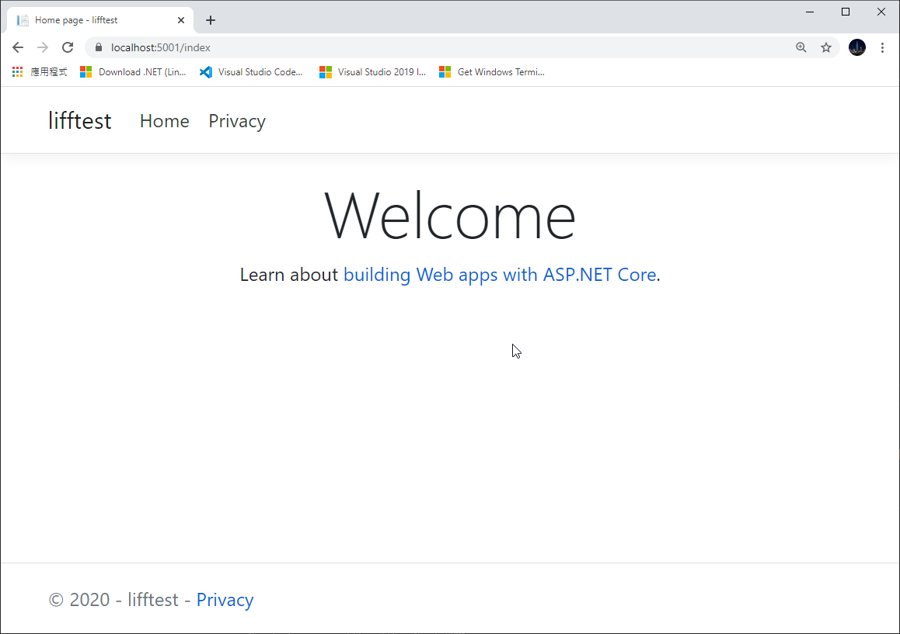Open Get Windows Terminal bookmark
Image resolution: width=900 pixels, height=634 pixels.
(x=491, y=72)
